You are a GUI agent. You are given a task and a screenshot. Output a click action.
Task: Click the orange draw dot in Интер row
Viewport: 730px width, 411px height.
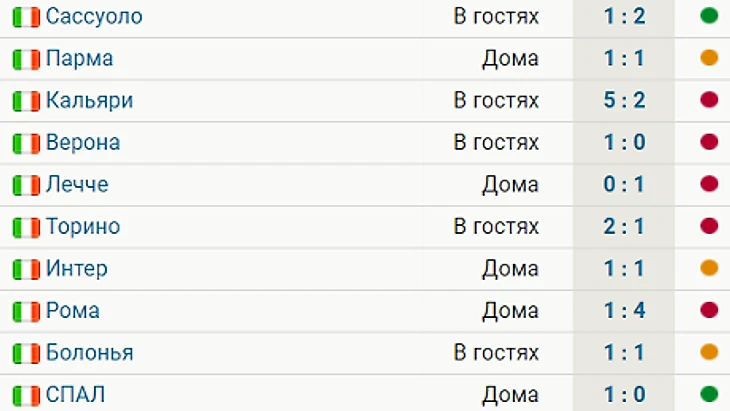pos(709,268)
